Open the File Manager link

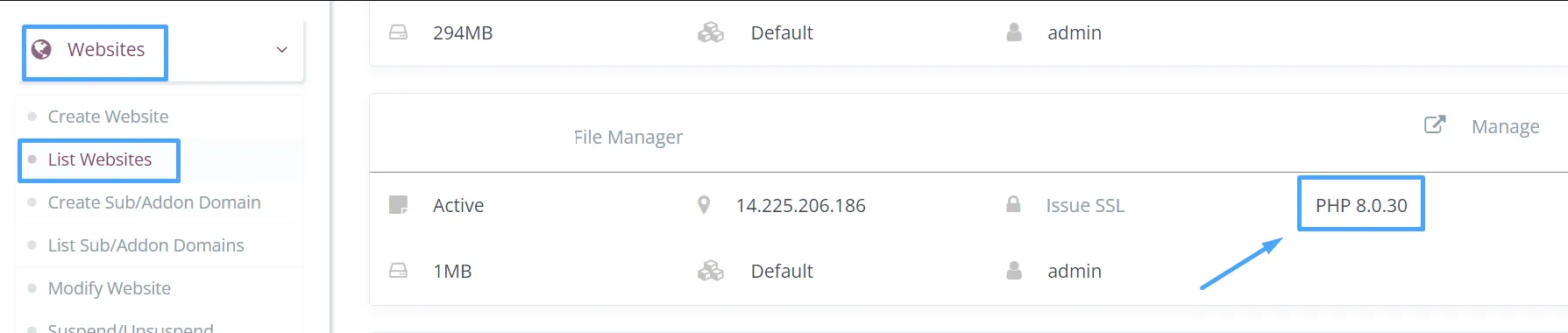point(628,137)
